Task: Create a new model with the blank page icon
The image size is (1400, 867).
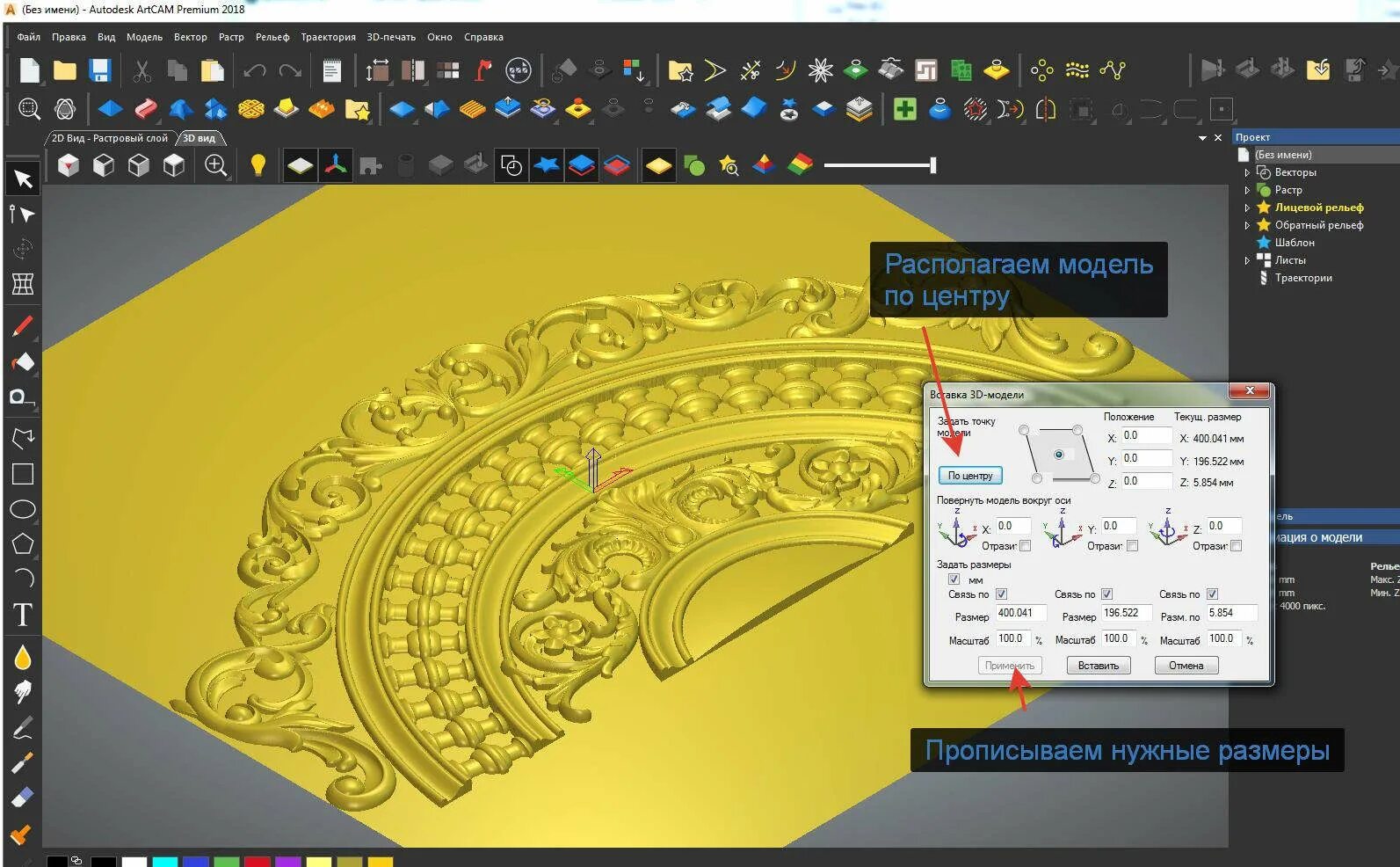Action: point(29,70)
